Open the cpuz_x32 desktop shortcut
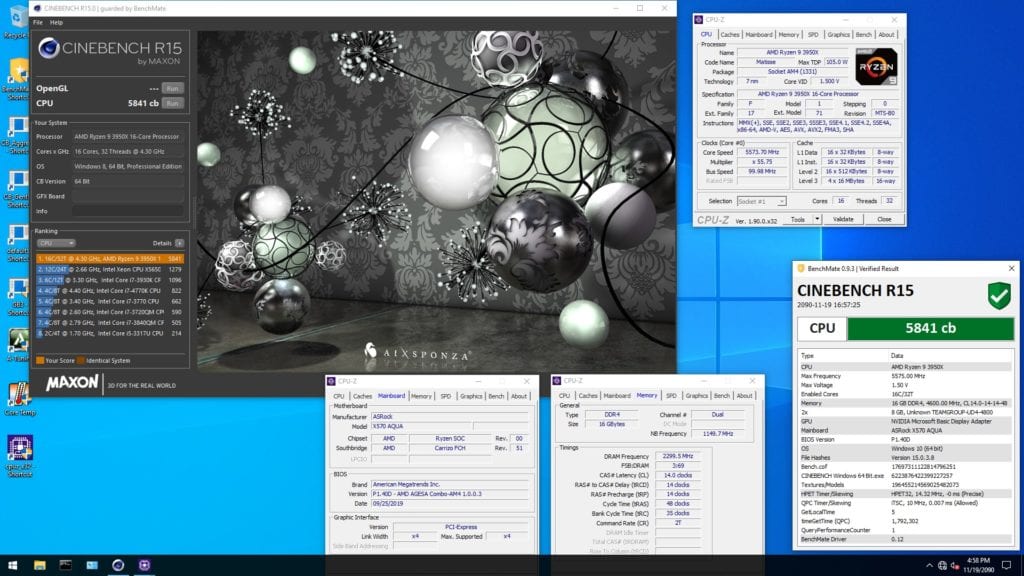This screenshot has width=1024, height=576. [20, 456]
